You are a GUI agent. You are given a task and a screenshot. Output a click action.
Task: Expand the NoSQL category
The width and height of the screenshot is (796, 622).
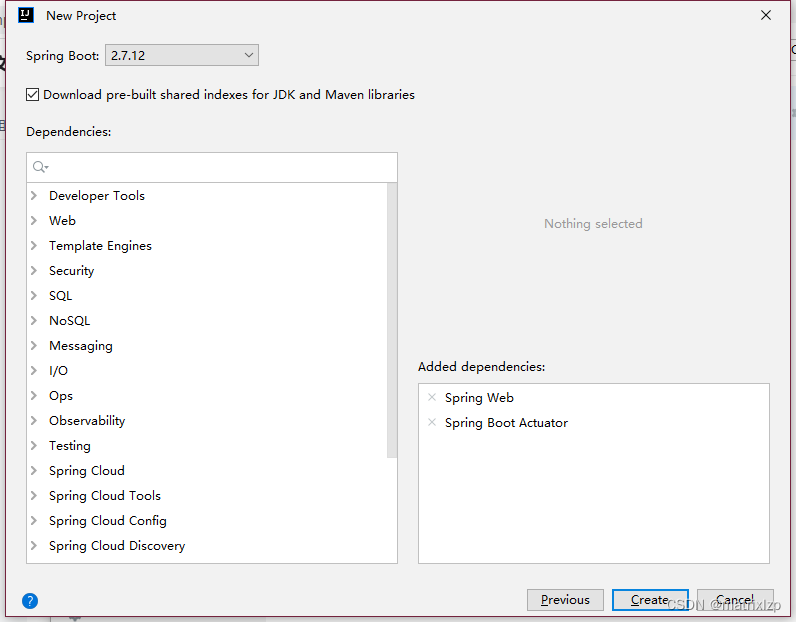tap(34, 320)
